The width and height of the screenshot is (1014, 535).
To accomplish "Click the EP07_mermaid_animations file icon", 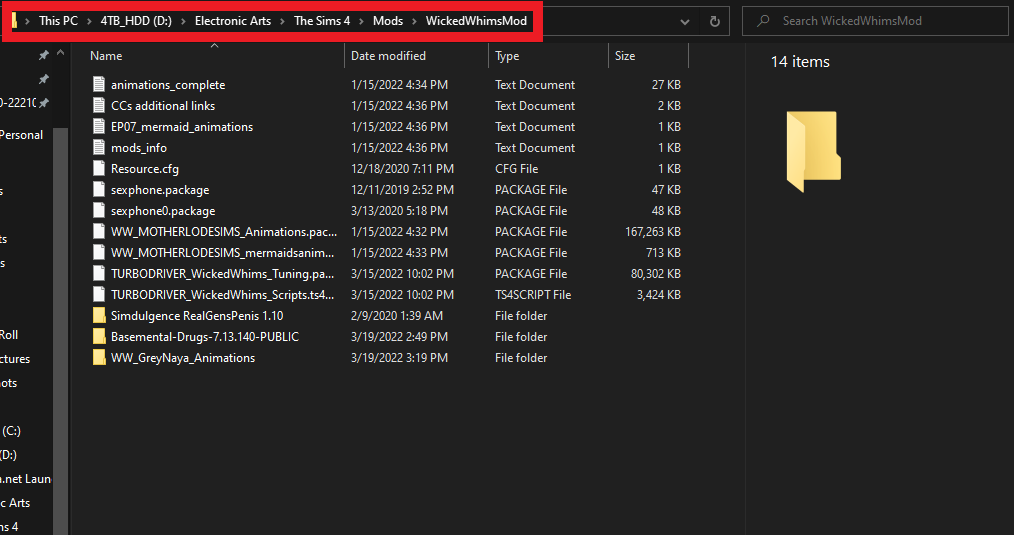I will 99,126.
